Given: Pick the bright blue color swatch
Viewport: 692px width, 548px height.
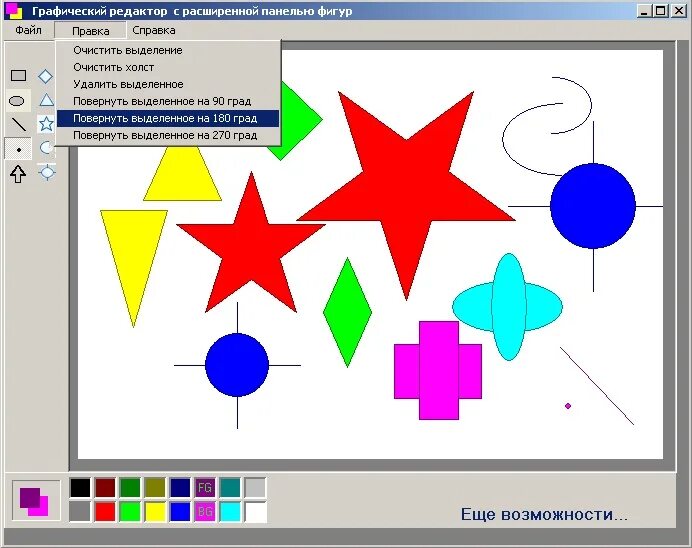Looking at the screenshot, I should pos(180,512).
